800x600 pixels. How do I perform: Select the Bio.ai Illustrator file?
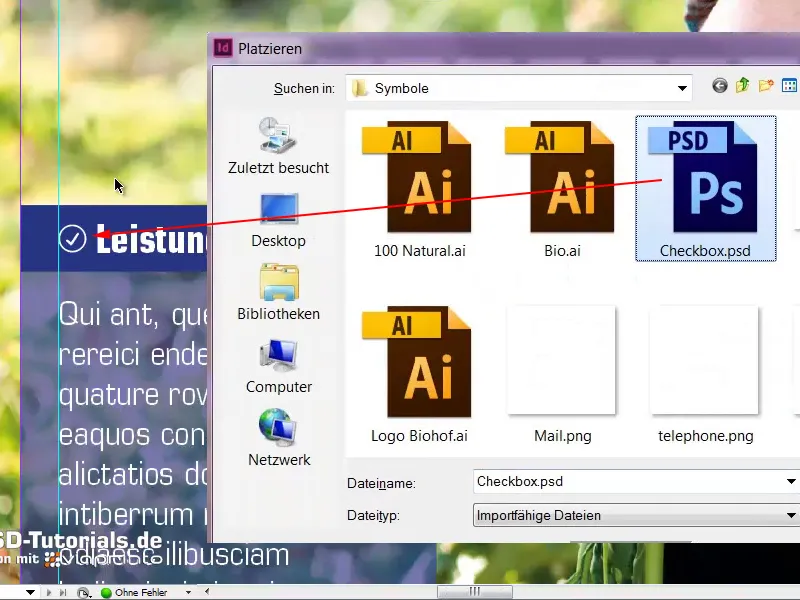pyautogui.click(x=562, y=189)
